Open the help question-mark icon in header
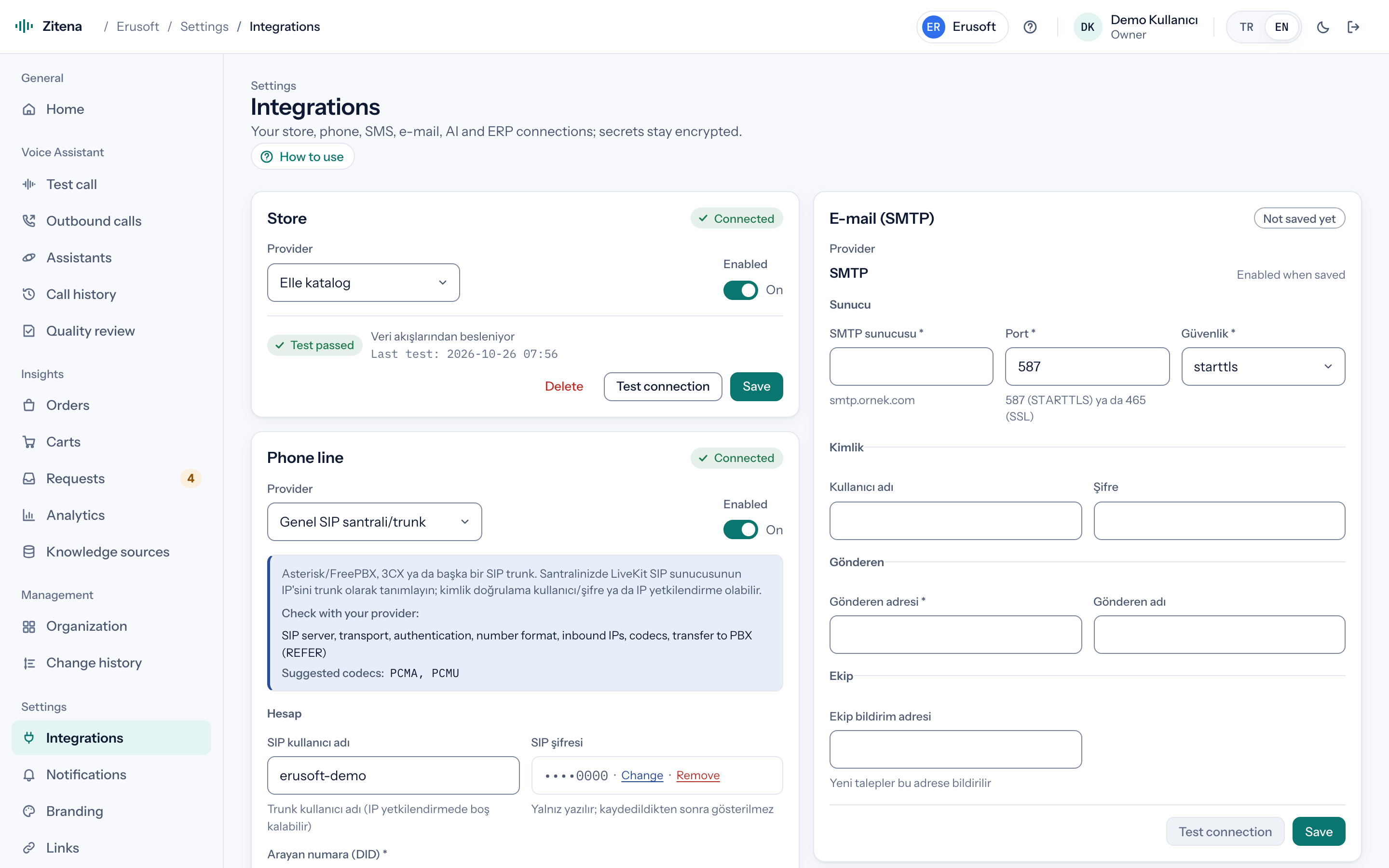1389x868 pixels. 1030,27
